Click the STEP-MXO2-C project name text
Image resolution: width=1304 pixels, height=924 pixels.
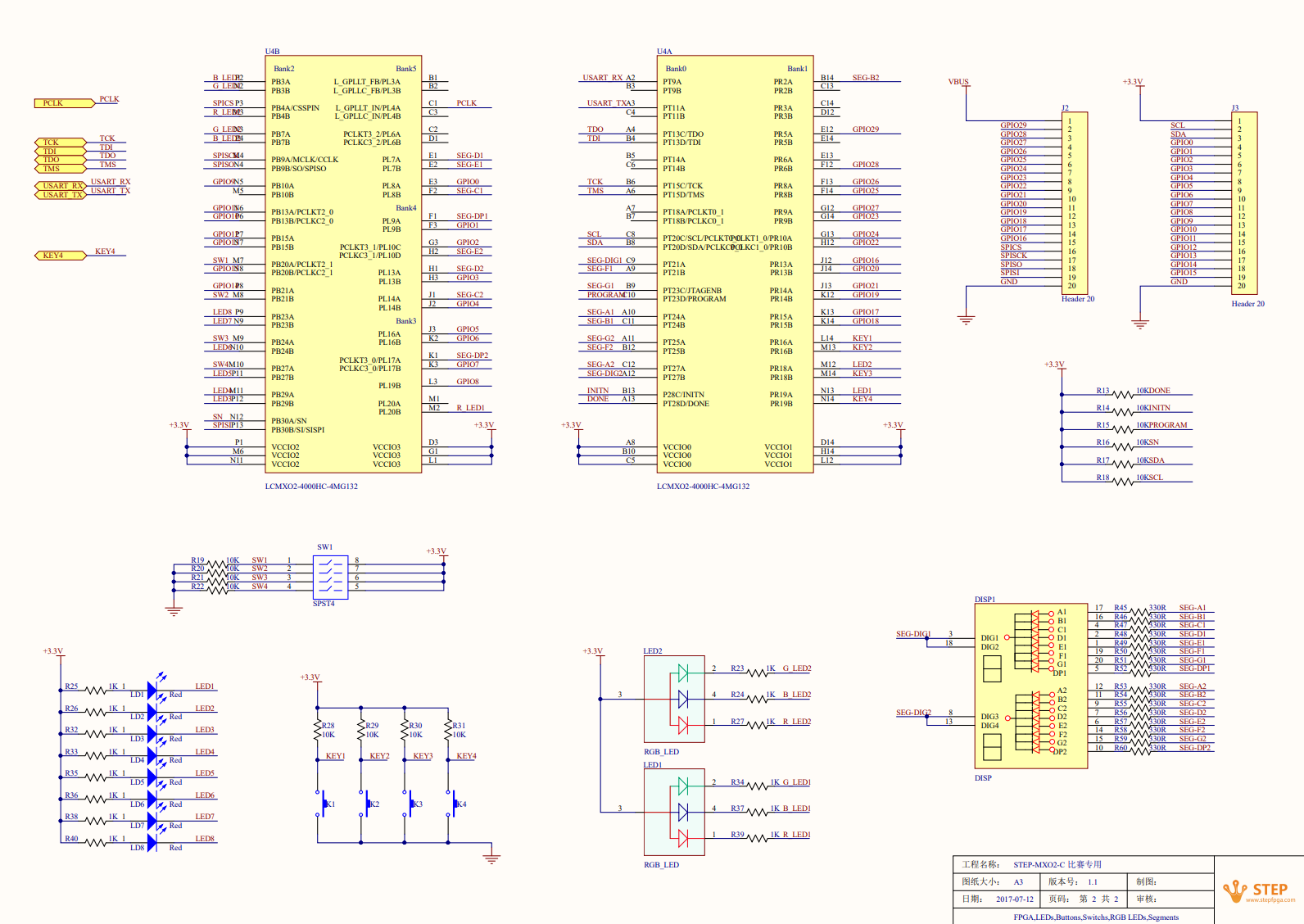pos(1057,865)
